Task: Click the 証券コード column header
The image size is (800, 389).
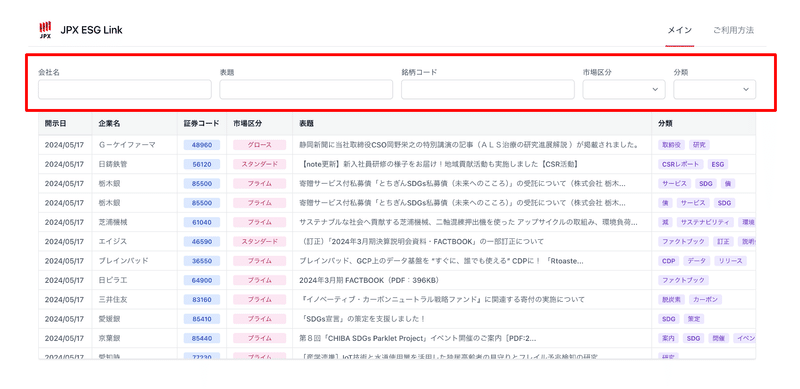Action: (202, 124)
